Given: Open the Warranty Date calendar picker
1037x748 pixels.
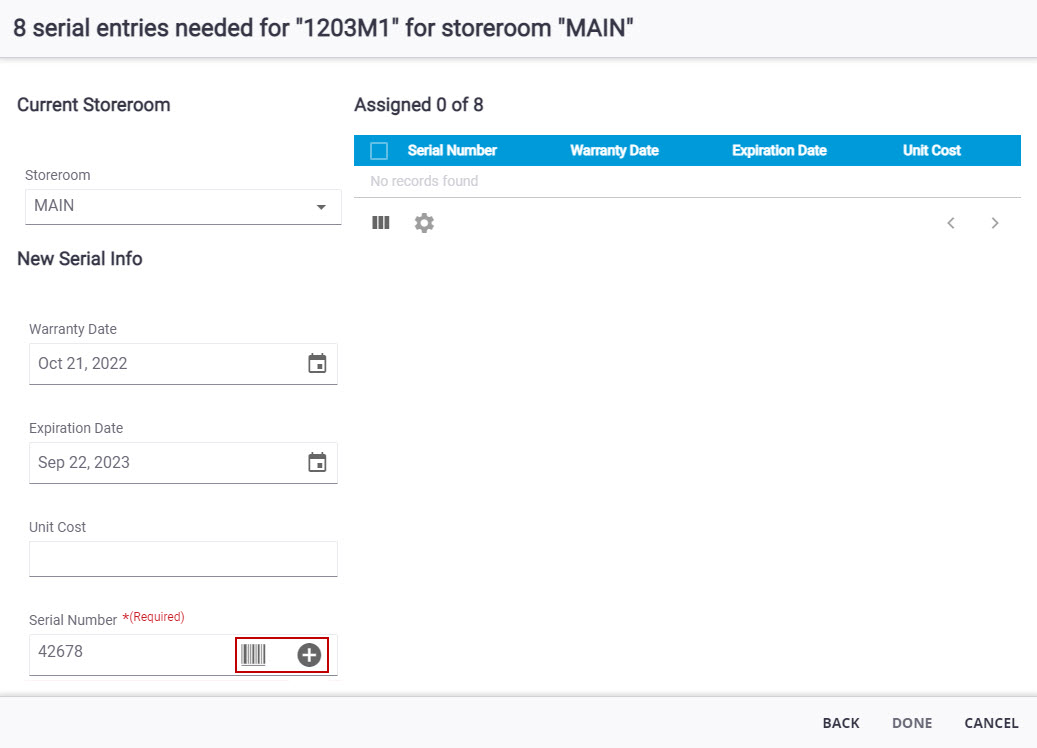Looking at the screenshot, I should pyautogui.click(x=317, y=364).
